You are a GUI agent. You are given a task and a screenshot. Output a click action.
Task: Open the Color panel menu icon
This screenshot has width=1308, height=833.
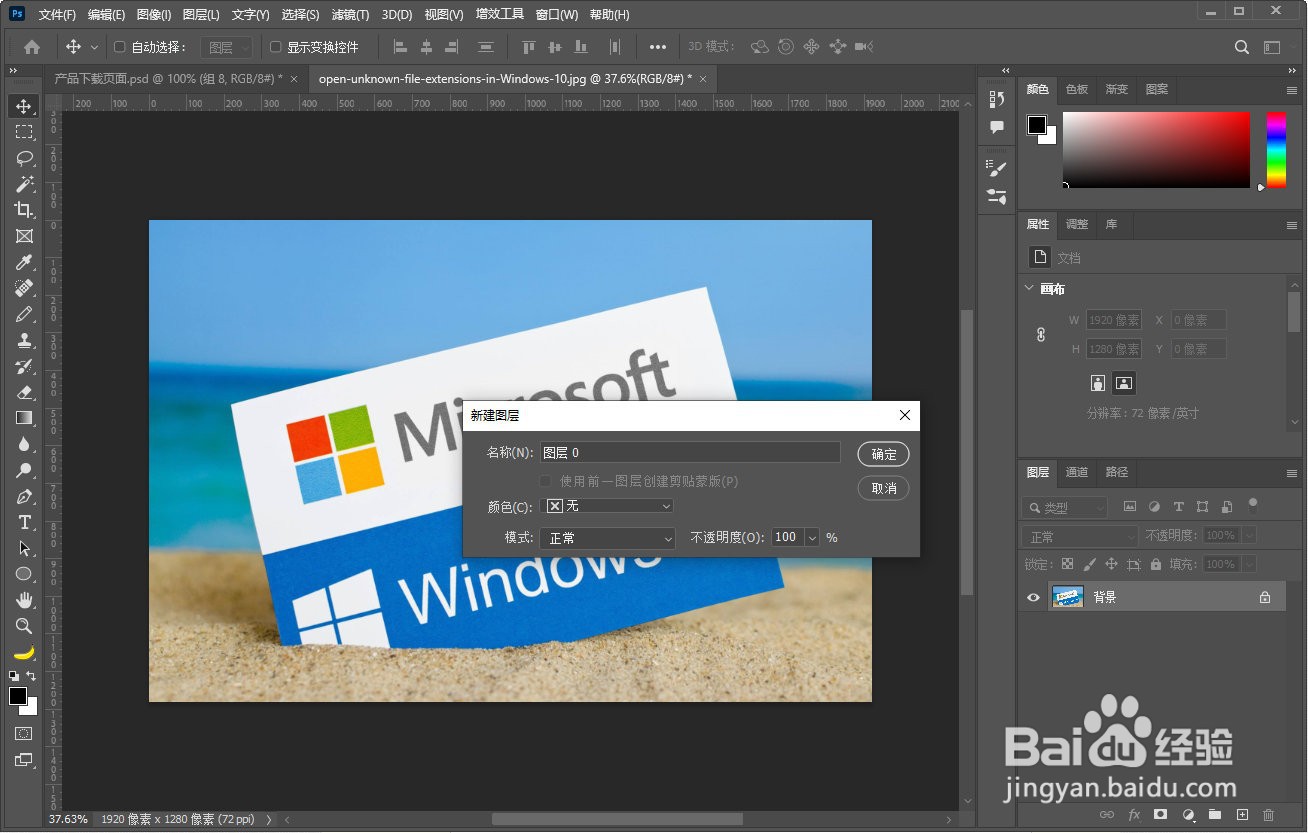pyautogui.click(x=1292, y=90)
